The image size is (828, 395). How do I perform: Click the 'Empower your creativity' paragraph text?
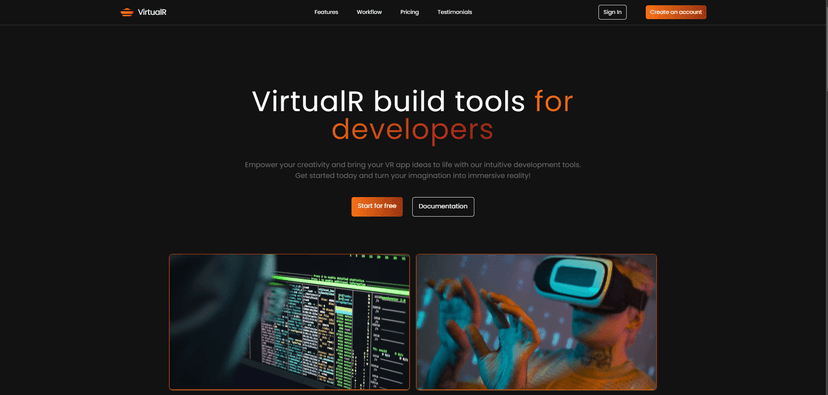pyautogui.click(x=412, y=170)
